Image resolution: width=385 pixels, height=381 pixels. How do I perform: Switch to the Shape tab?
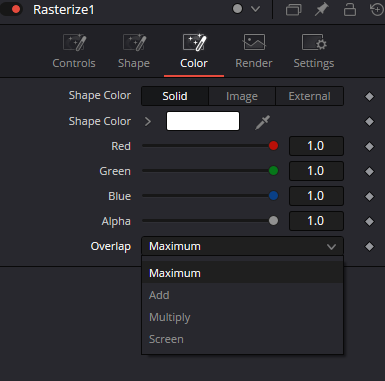pos(134,51)
